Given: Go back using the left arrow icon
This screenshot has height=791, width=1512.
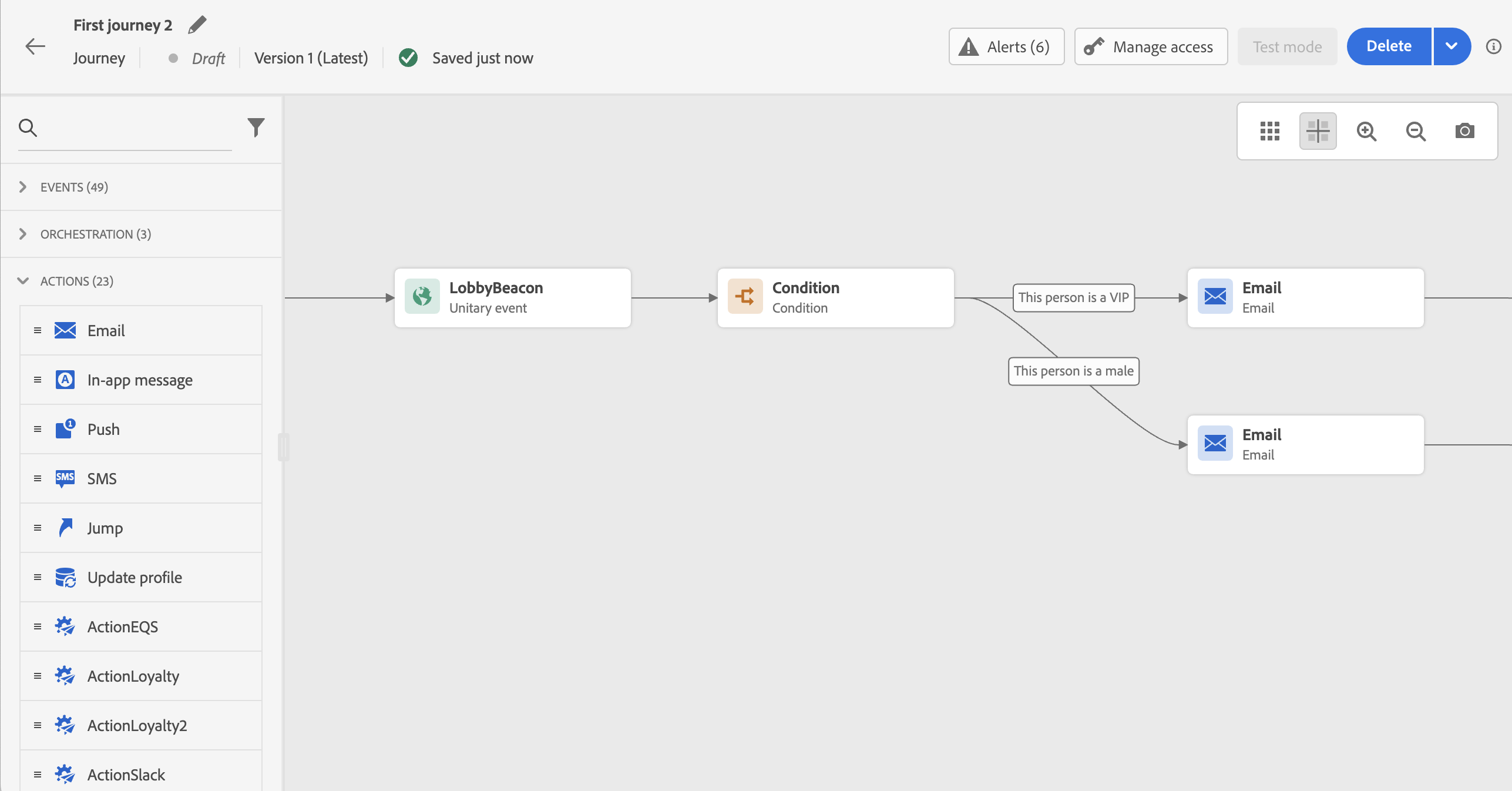Looking at the screenshot, I should [x=35, y=46].
